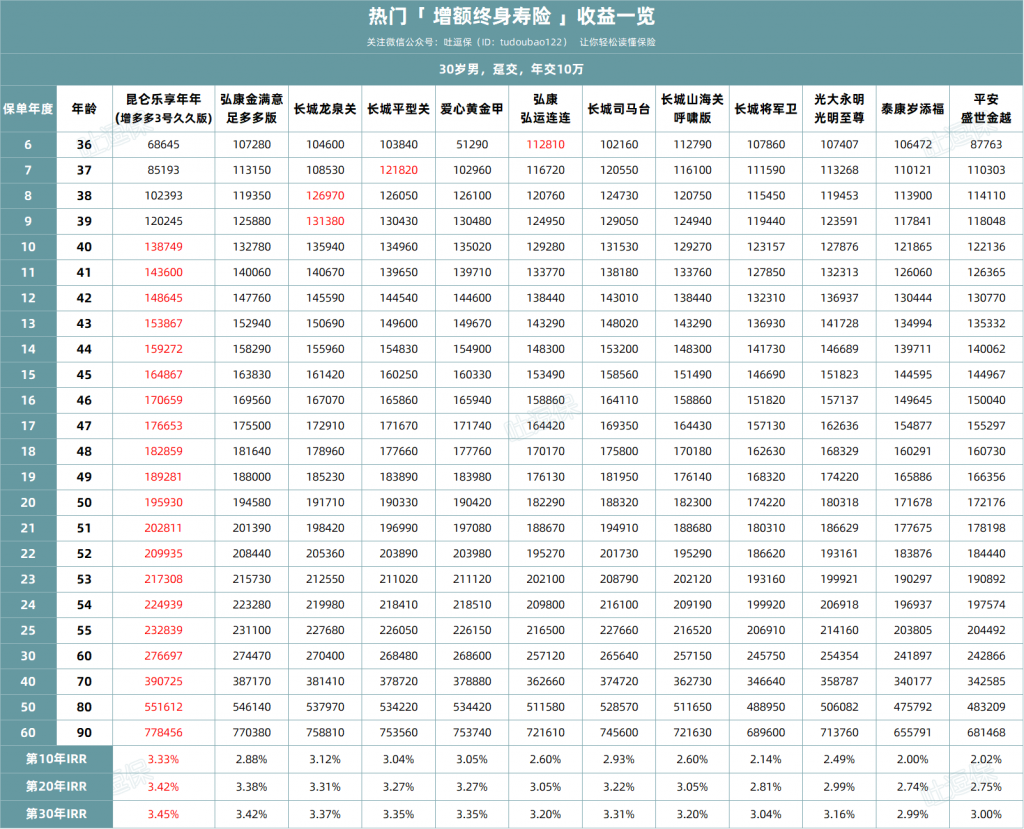Select the 保单年度 column header
Screen dimensions: 1024x829
click(28, 109)
